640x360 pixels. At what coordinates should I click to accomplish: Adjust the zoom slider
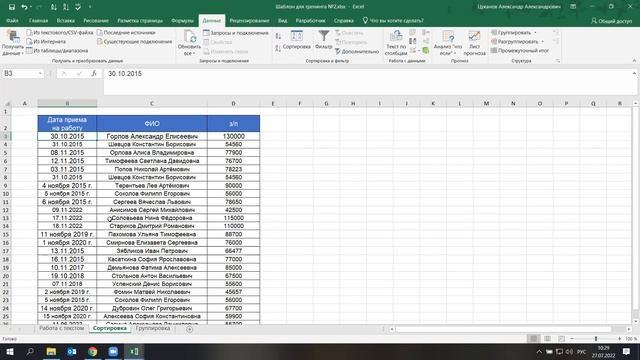(596, 339)
